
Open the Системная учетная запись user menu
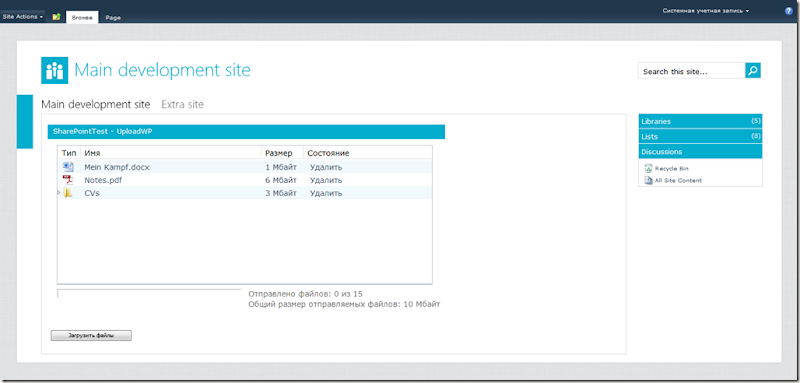pyautogui.click(x=706, y=10)
